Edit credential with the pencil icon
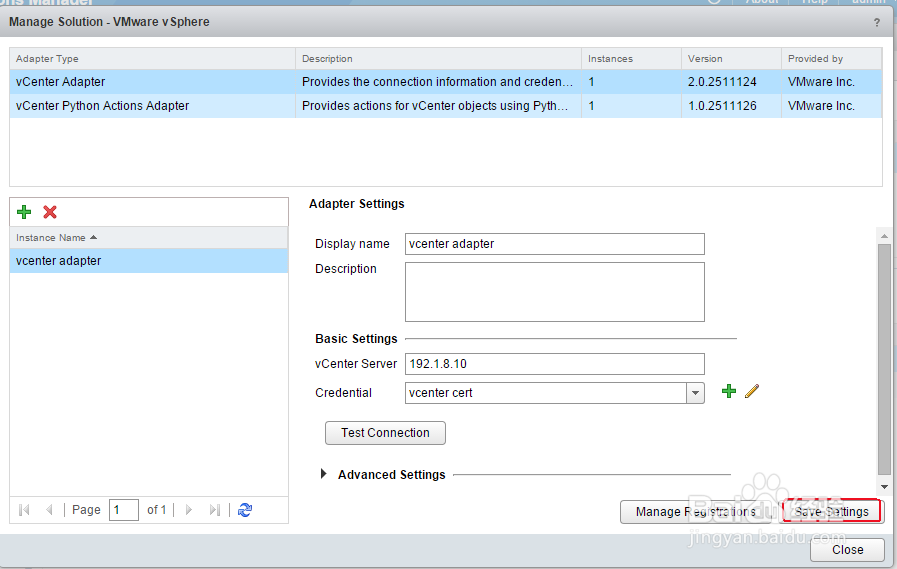 (x=752, y=391)
